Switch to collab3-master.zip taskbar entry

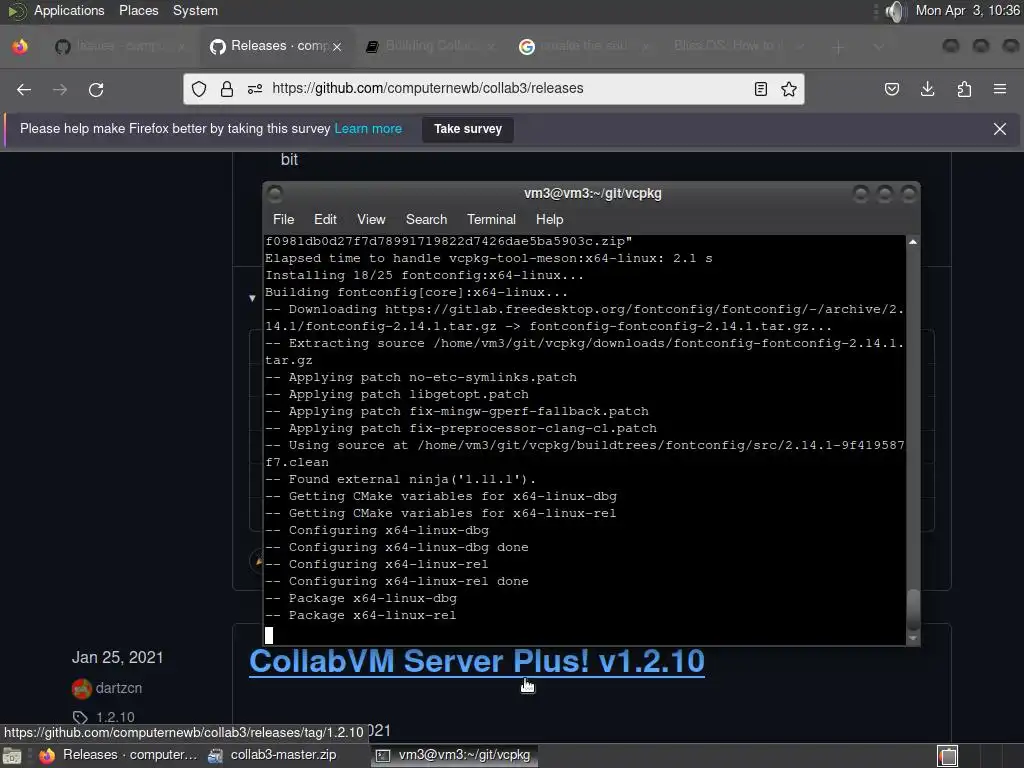pos(272,755)
